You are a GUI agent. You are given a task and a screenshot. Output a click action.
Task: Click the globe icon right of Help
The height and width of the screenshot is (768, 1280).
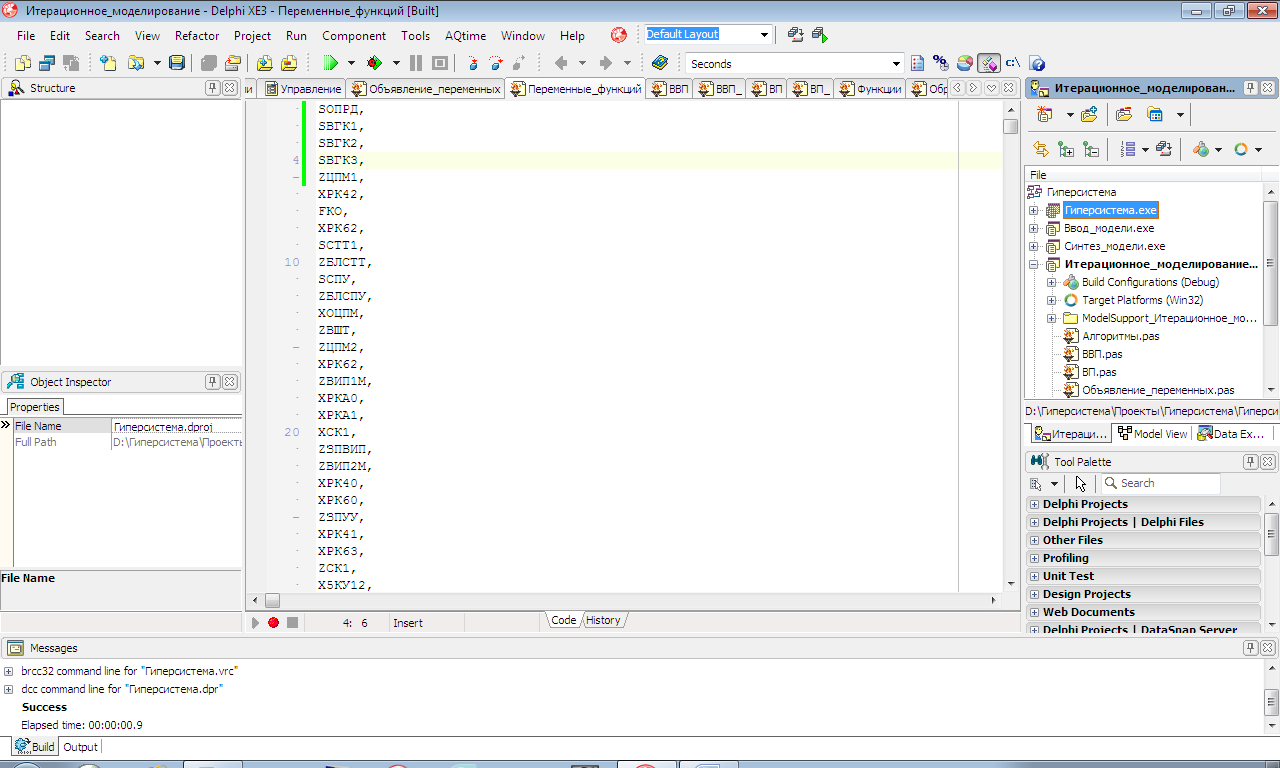(619, 35)
